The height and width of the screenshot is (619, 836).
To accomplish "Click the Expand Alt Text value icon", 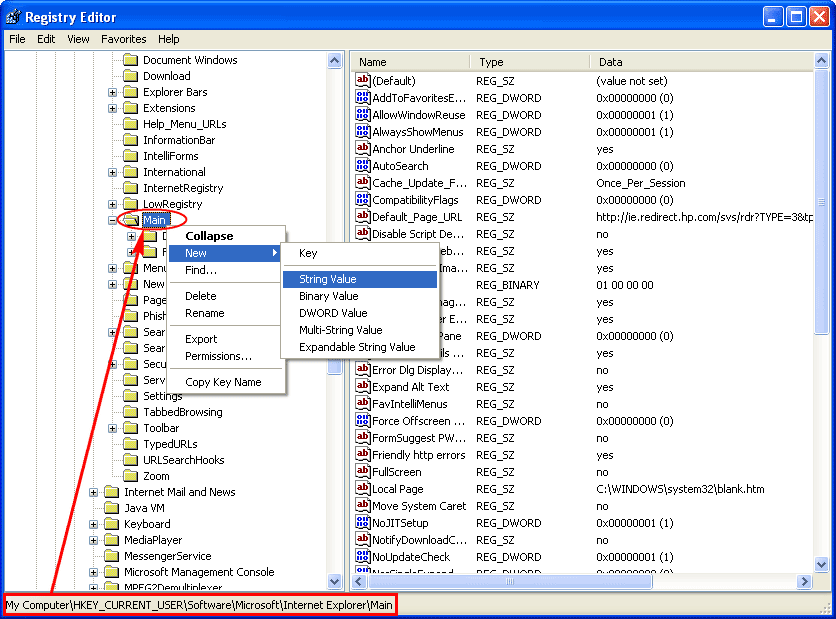I will point(363,387).
